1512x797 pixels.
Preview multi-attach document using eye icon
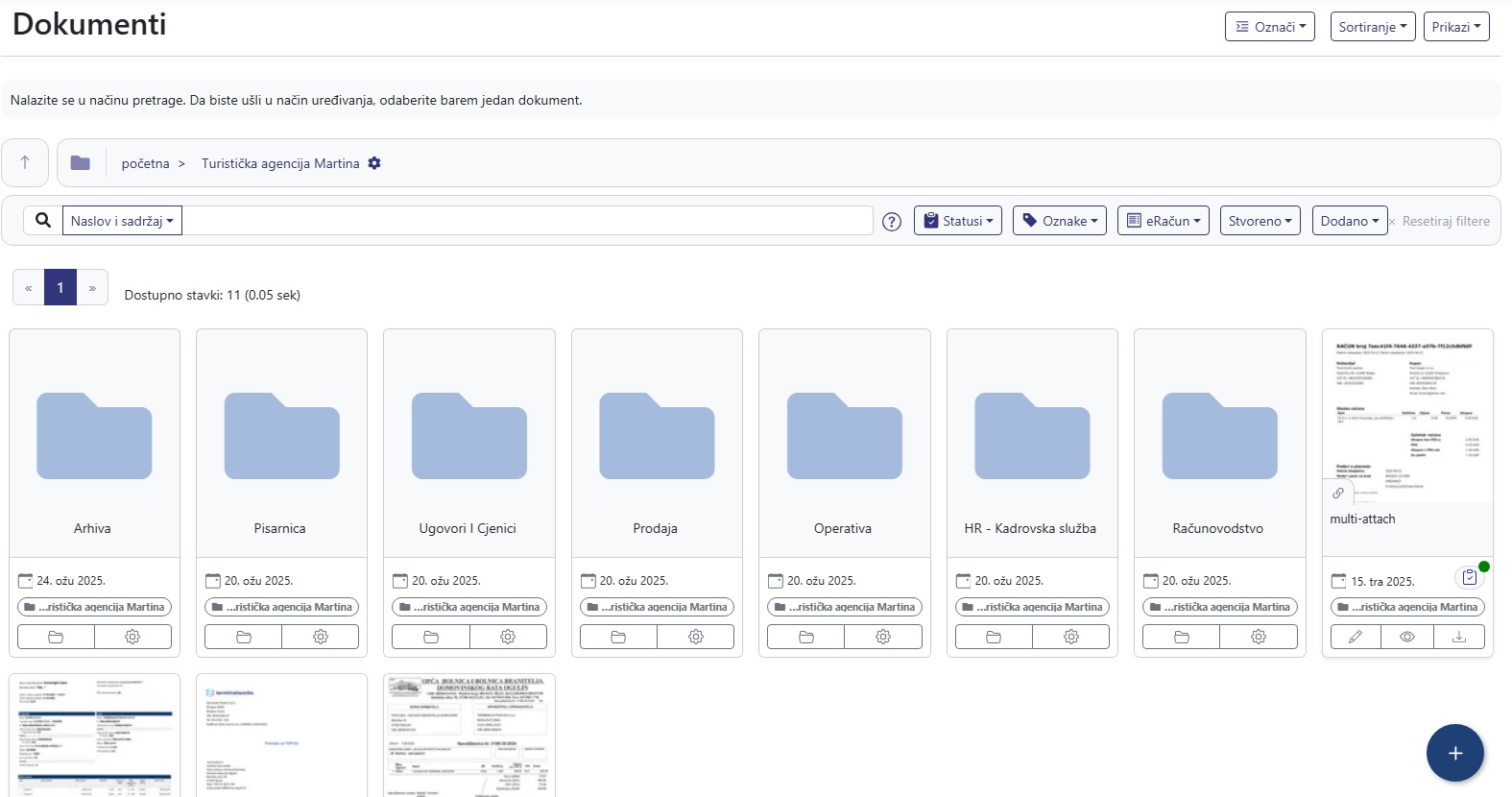1406,637
